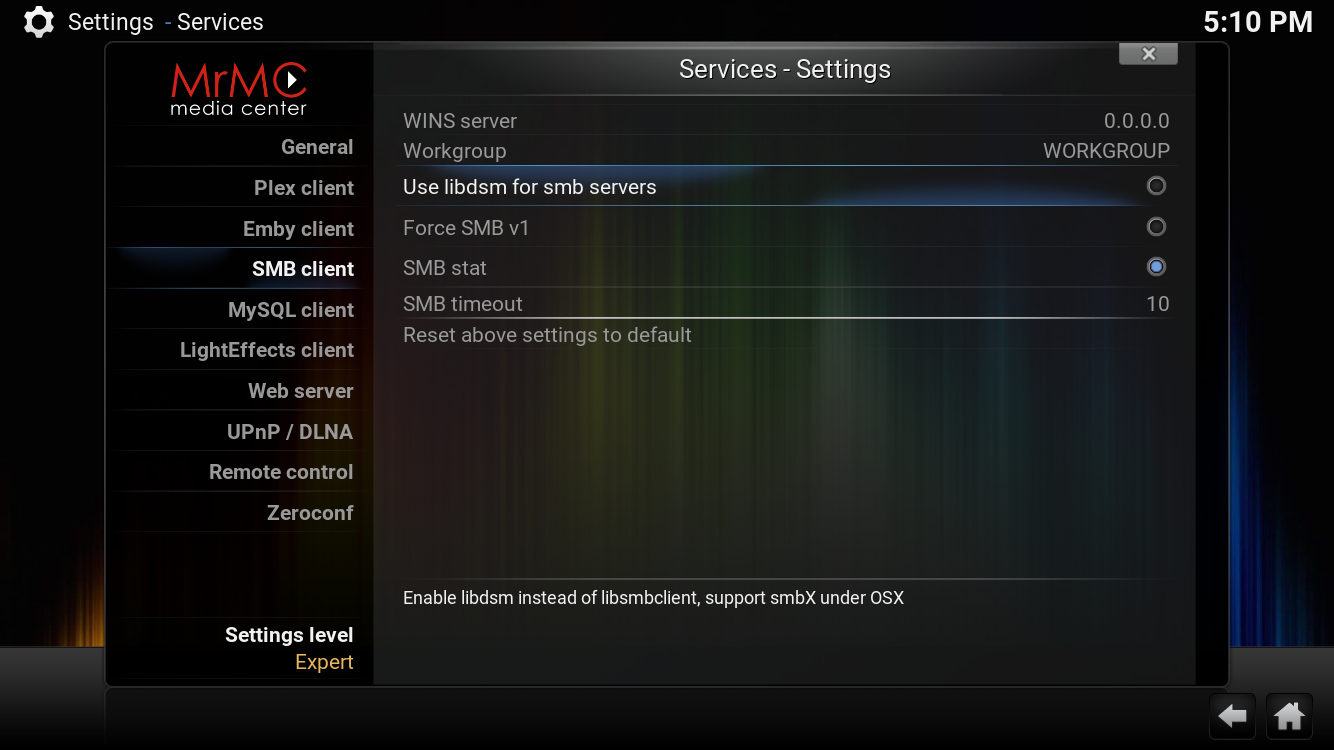Open the General settings category
Image resolution: width=1334 pixels, height=750 pixels.
click(x=317, y=147)
